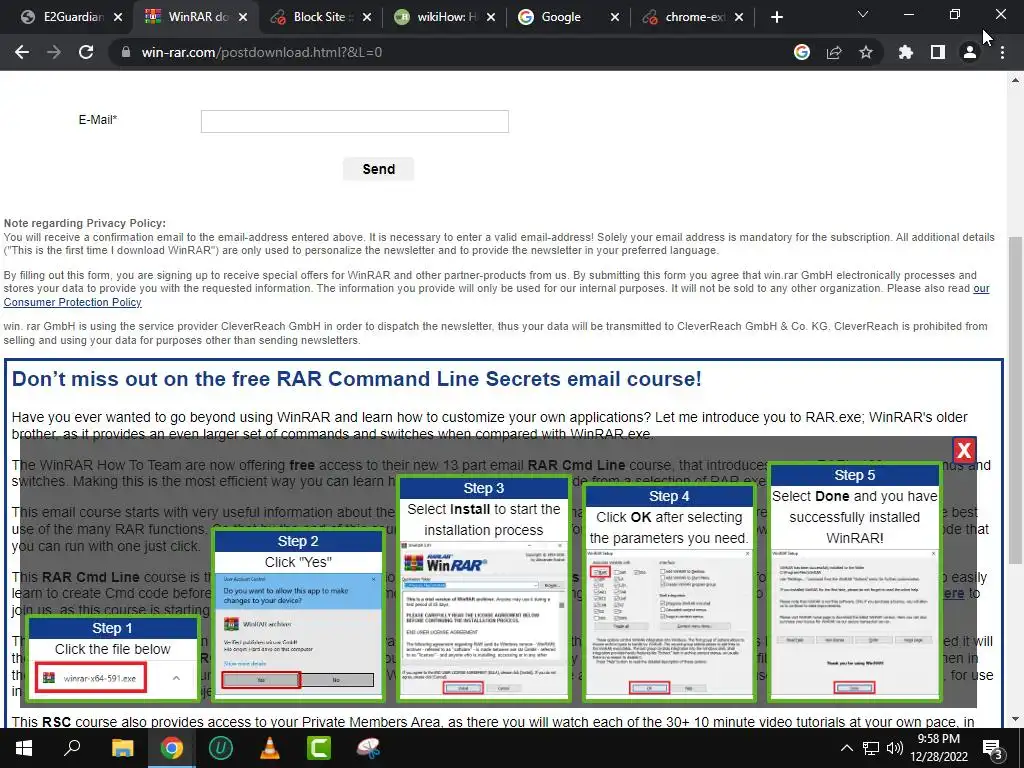Click the Step 4 OK parameters screenshot

pyautogui.click(x=669, y=624)
